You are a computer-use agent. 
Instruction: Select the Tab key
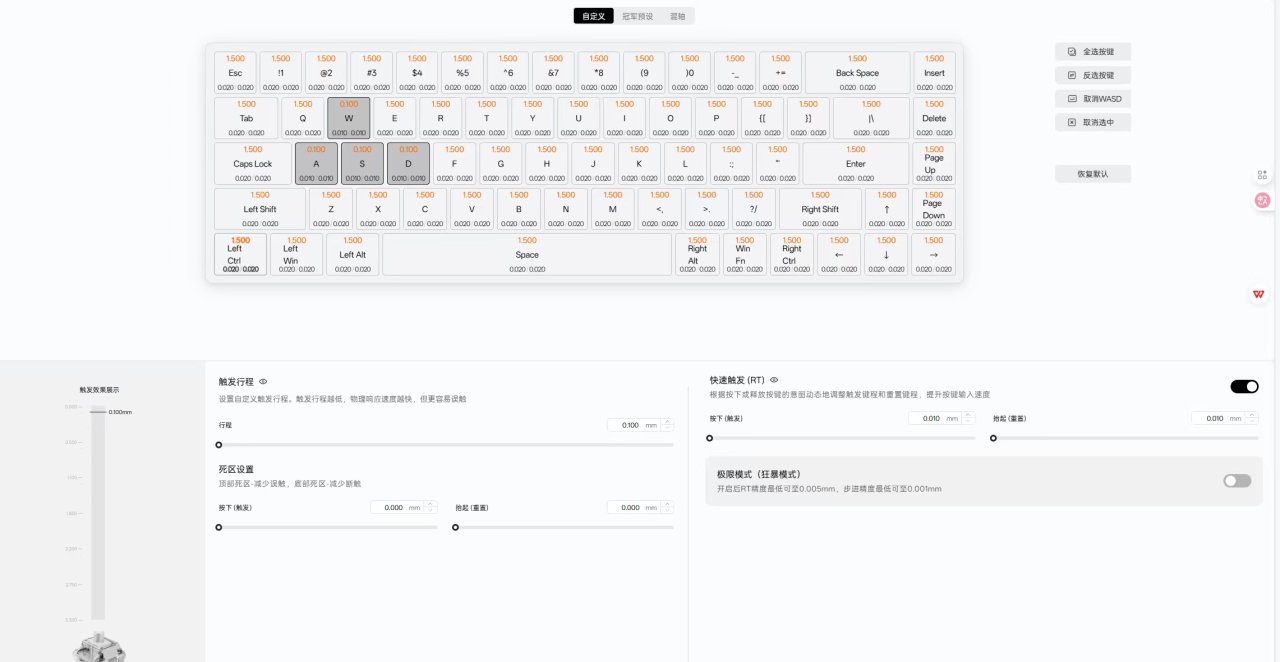246,118
